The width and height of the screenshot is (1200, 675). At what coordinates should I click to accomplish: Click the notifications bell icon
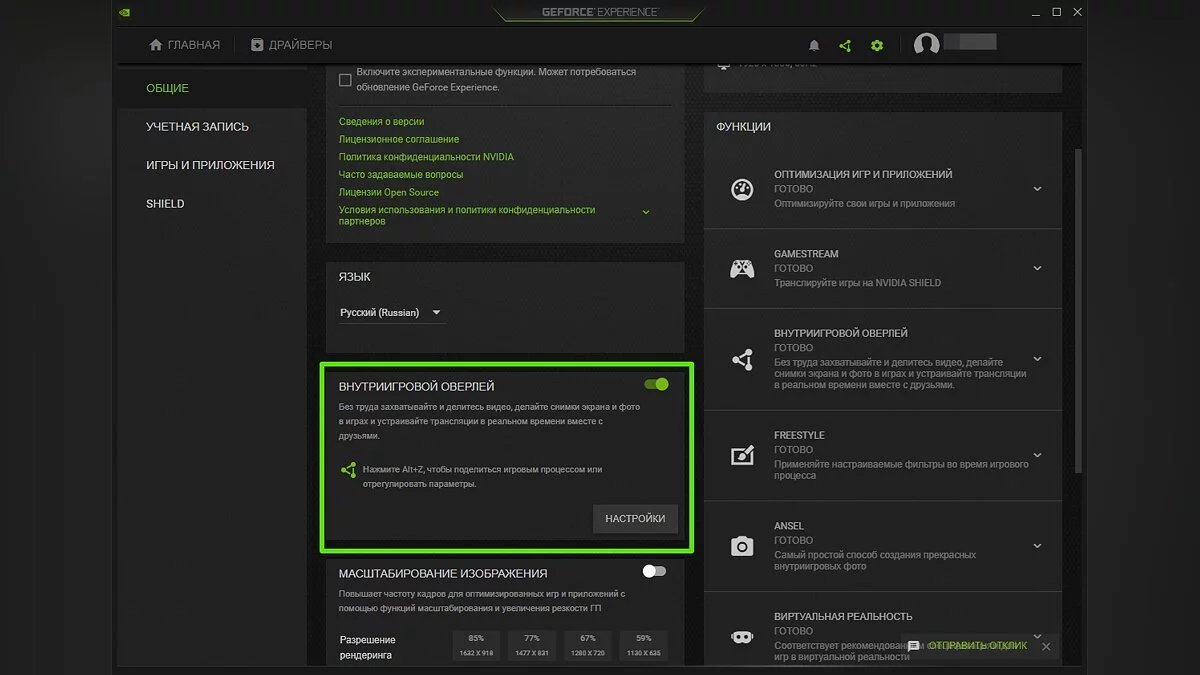click(x=814, y=46)
